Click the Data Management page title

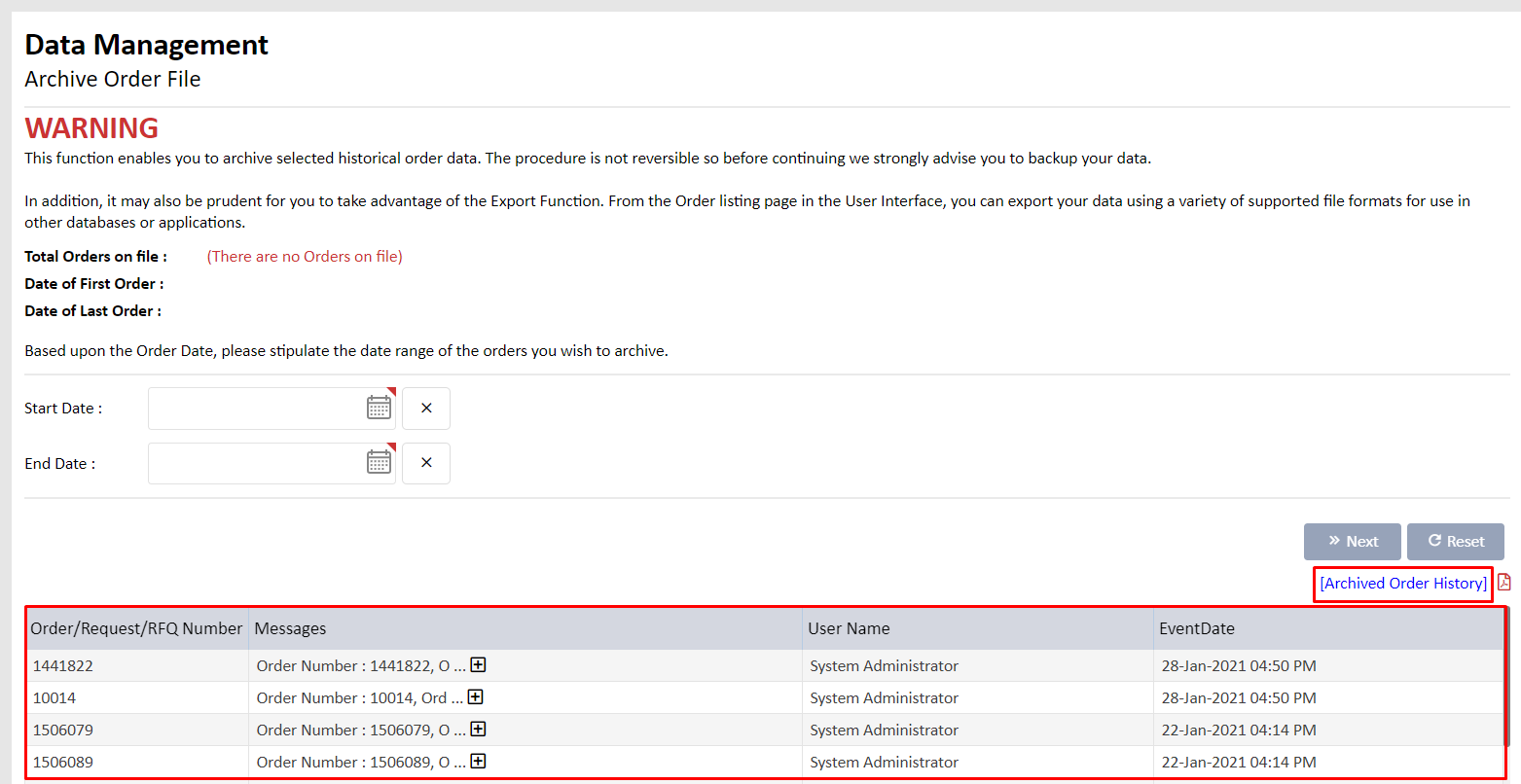pos(146,45)
